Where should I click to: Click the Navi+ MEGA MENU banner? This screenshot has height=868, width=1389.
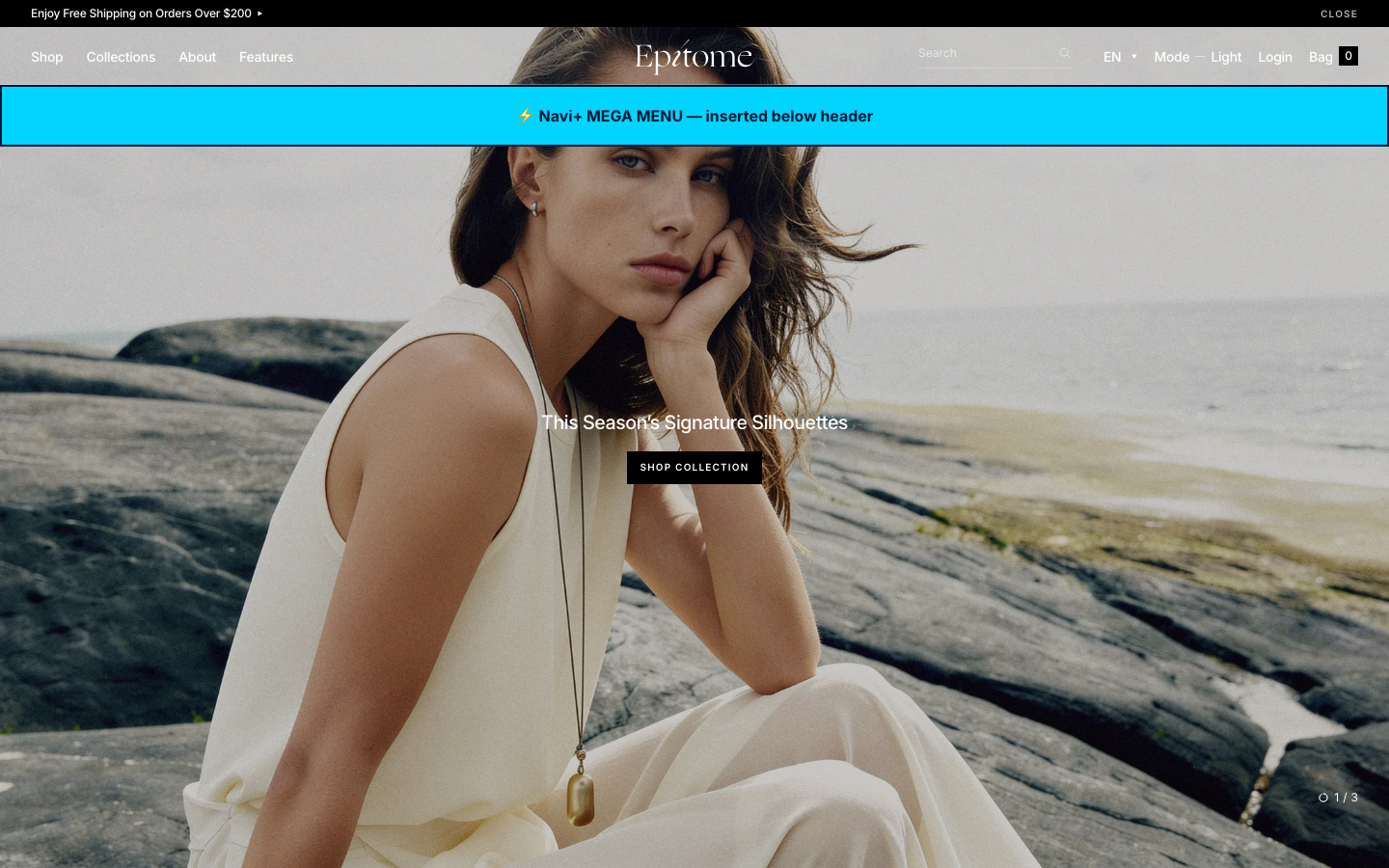(x=694, y=116)
